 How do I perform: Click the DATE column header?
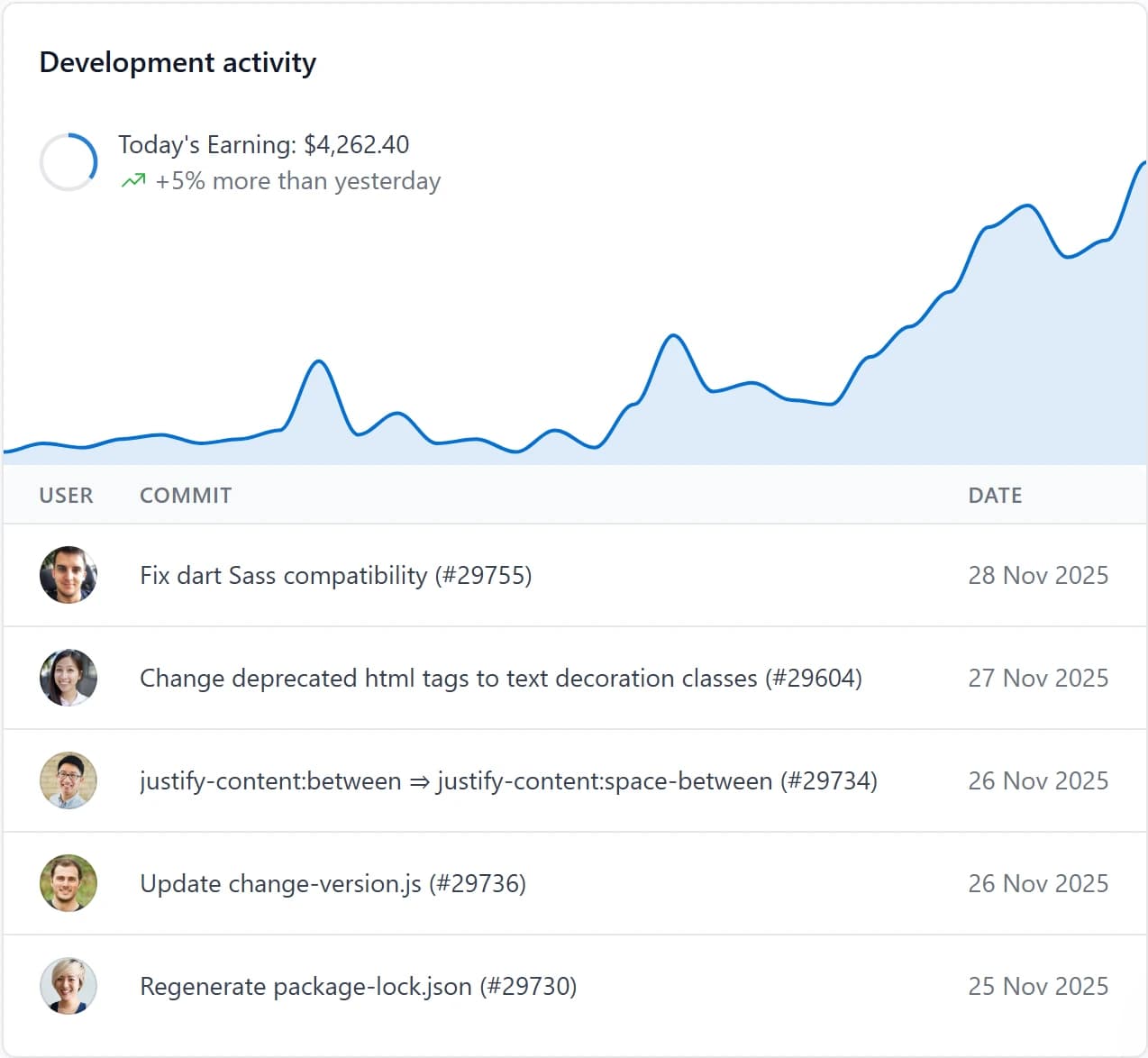click(x=996, y=496)
